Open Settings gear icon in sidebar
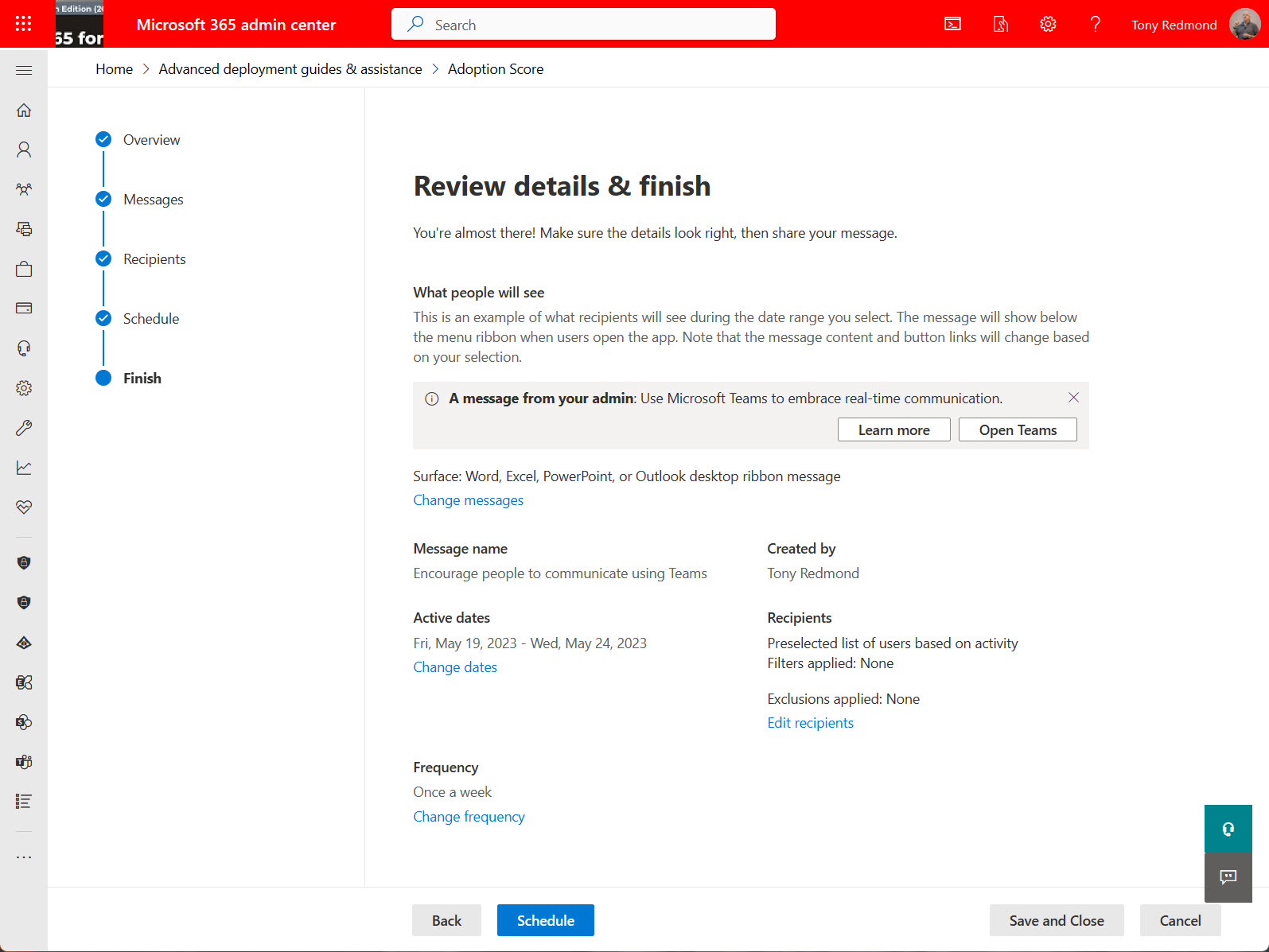This screenshot has height=952, width=1269. (24, 388)
